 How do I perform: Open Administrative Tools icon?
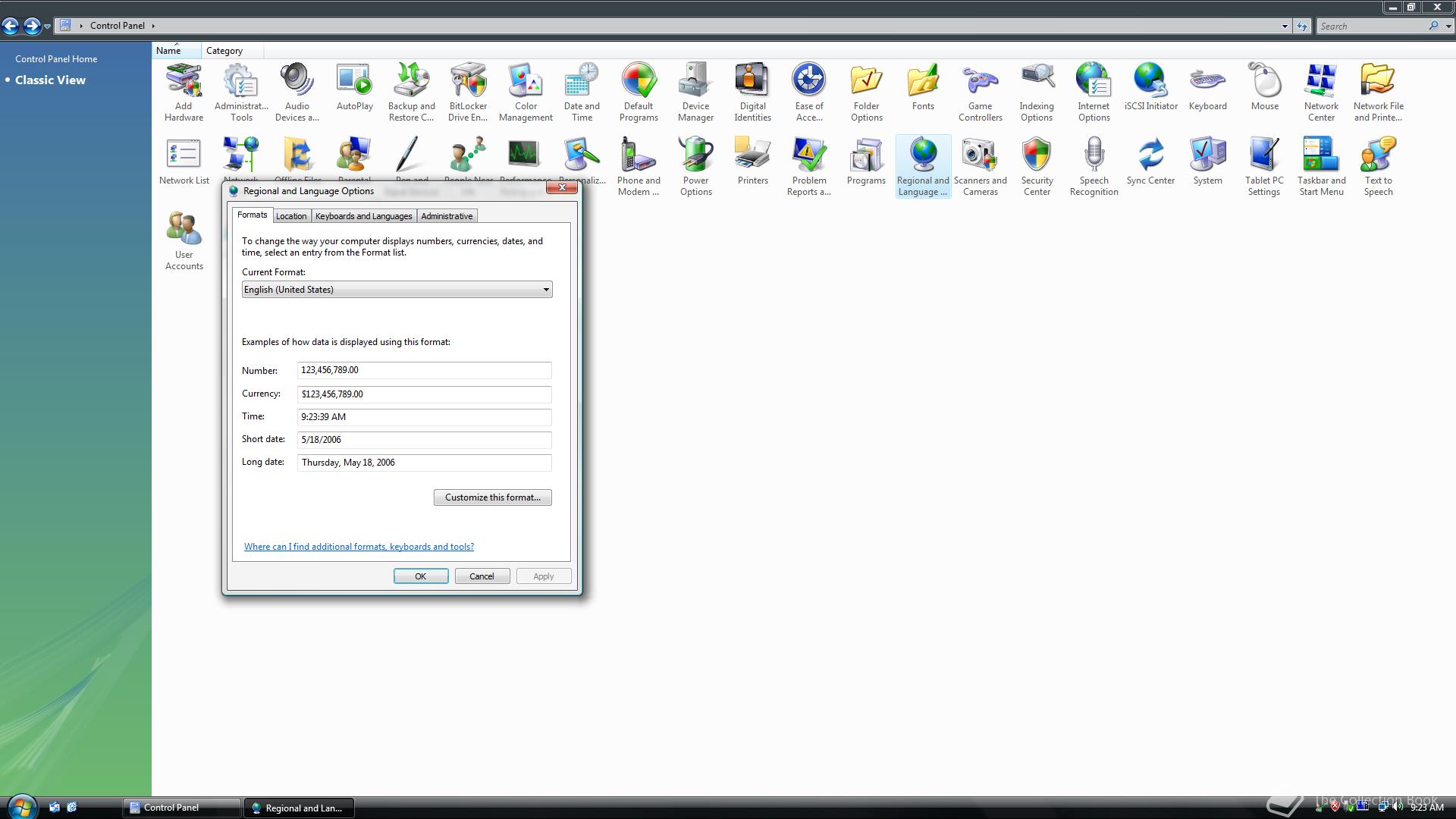pyautogui.click(x=241, y=92)
